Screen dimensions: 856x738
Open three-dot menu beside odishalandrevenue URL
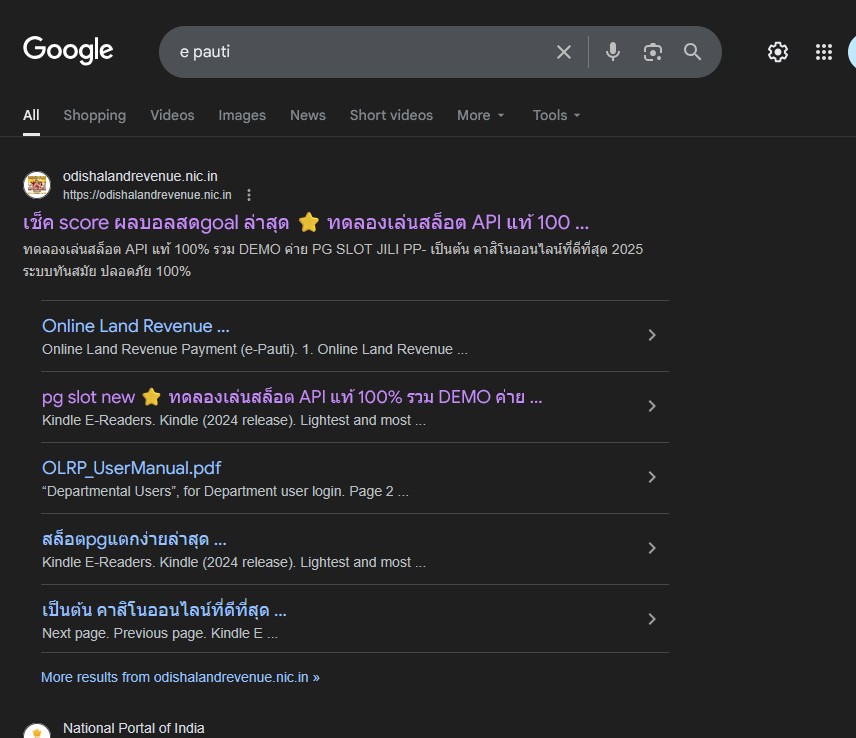(x=249, y=195)
